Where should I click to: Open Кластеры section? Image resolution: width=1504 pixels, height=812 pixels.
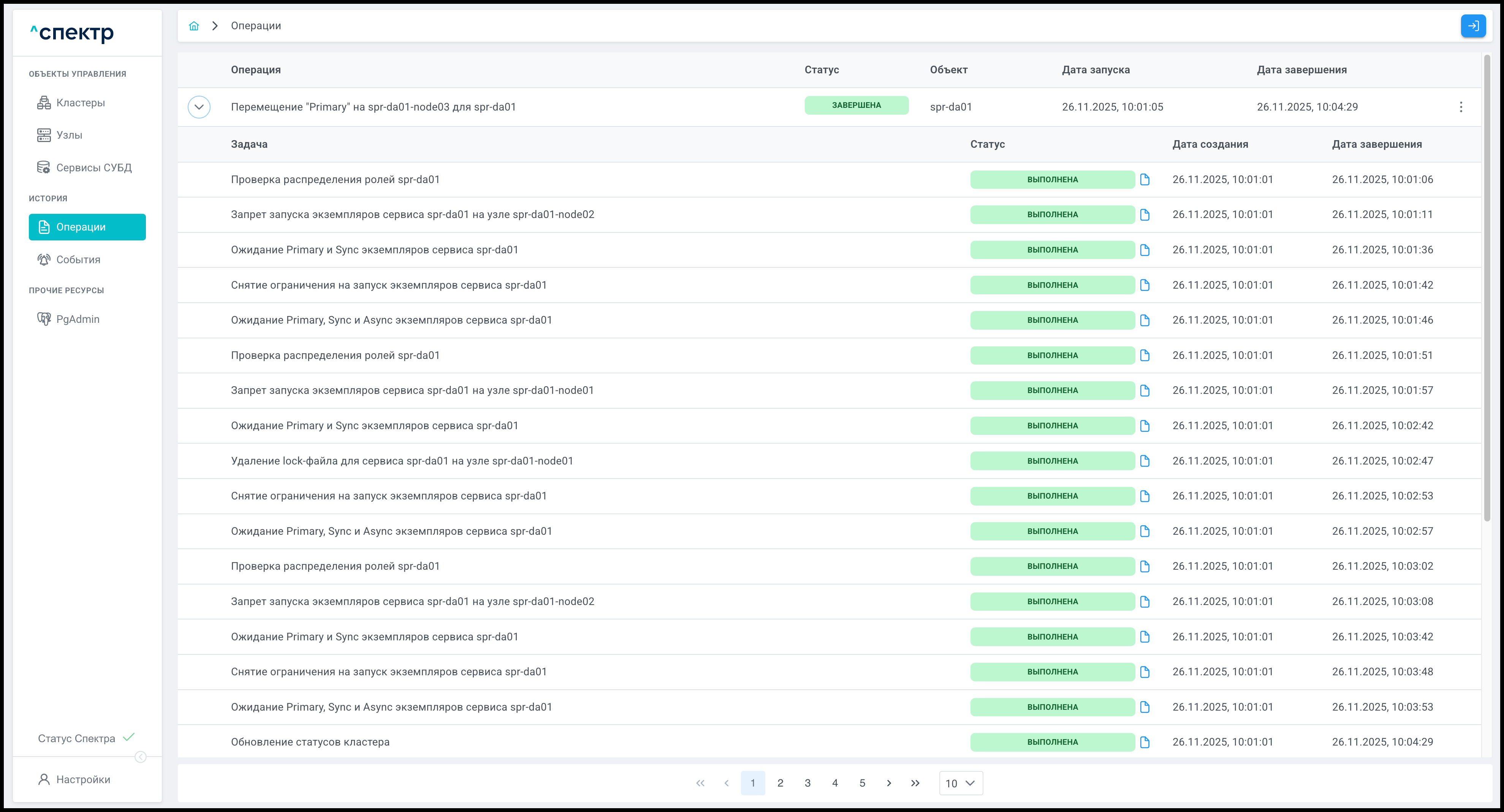pos(81,103)
